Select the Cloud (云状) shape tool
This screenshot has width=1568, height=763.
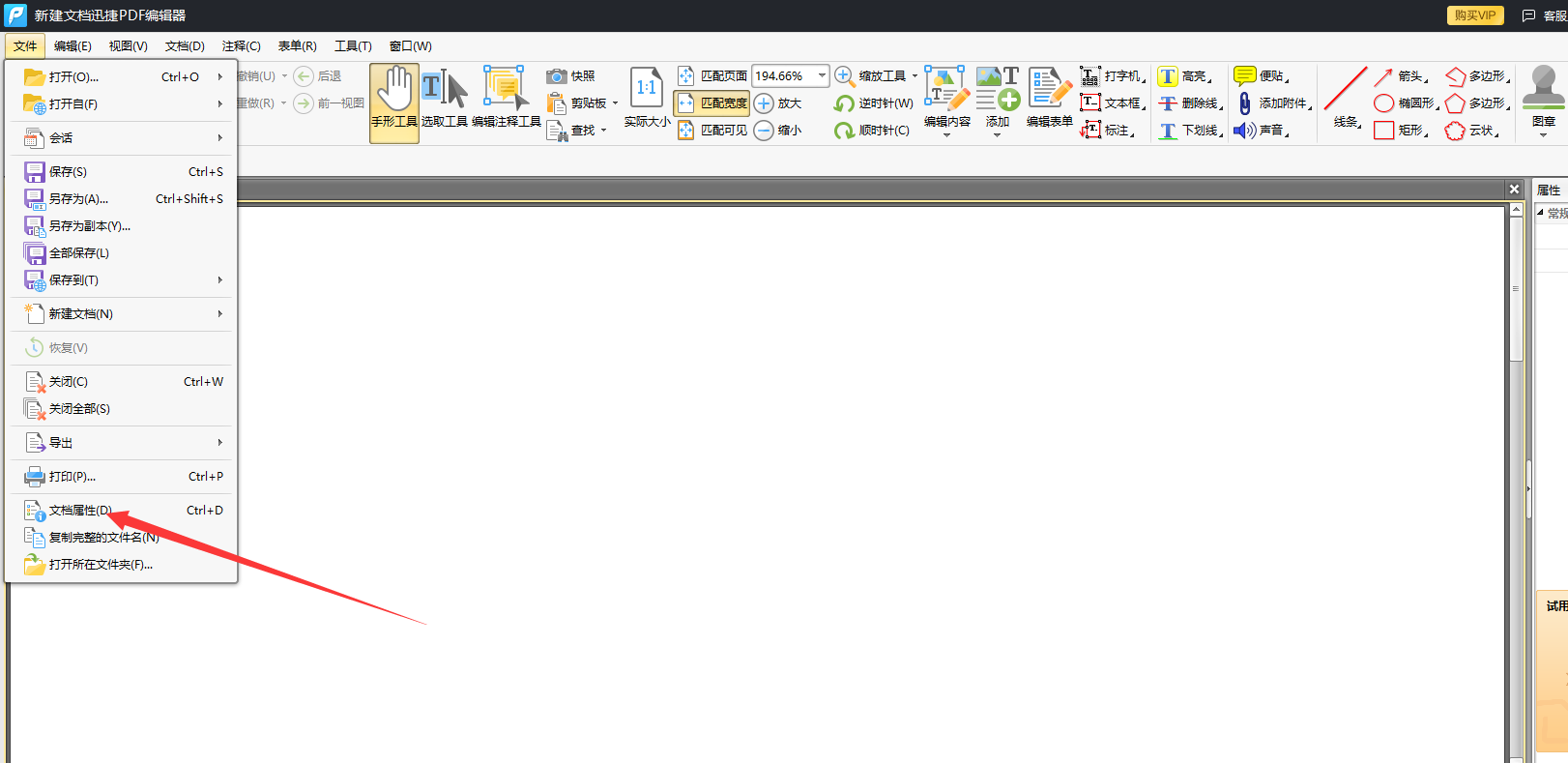coord(1472,131)
